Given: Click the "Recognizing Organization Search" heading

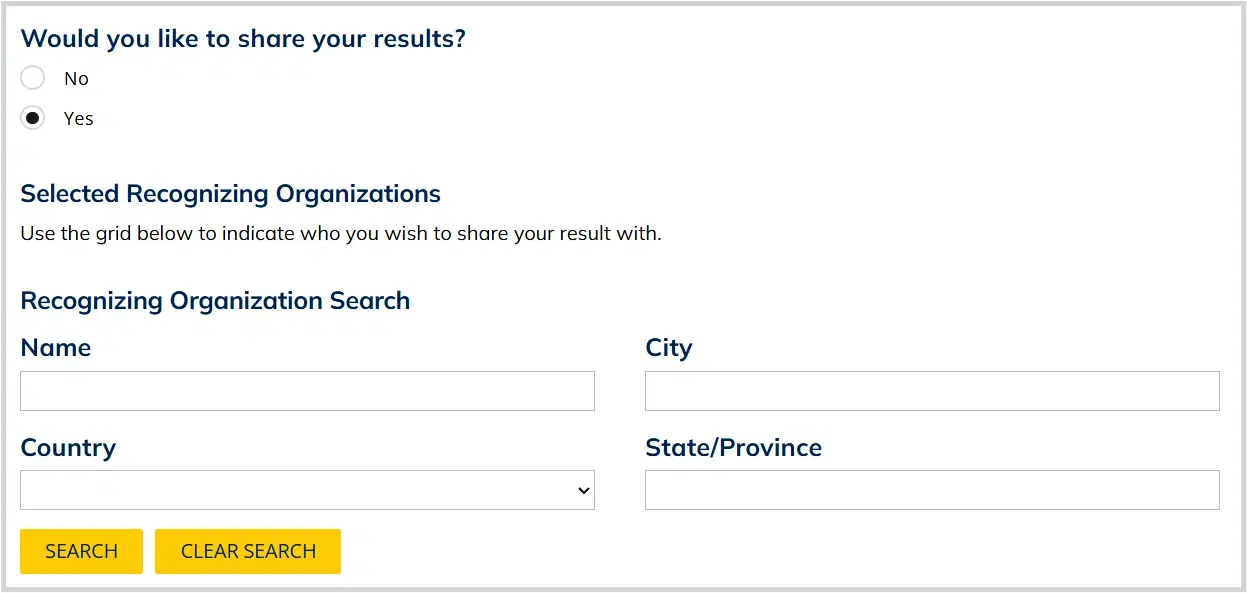Looking at the screenshot, I should point(215,301).
